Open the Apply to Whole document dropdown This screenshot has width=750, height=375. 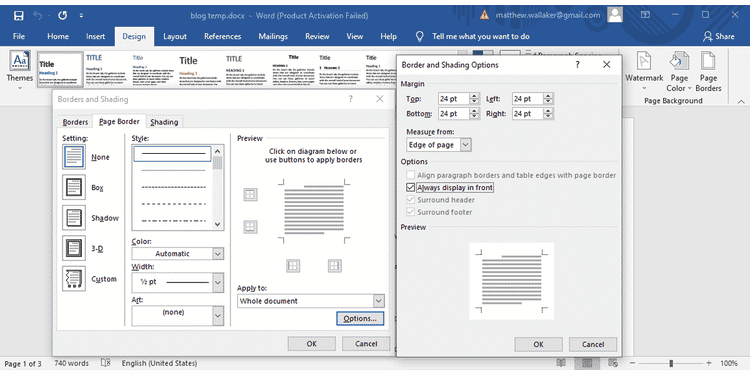point(379,301)
